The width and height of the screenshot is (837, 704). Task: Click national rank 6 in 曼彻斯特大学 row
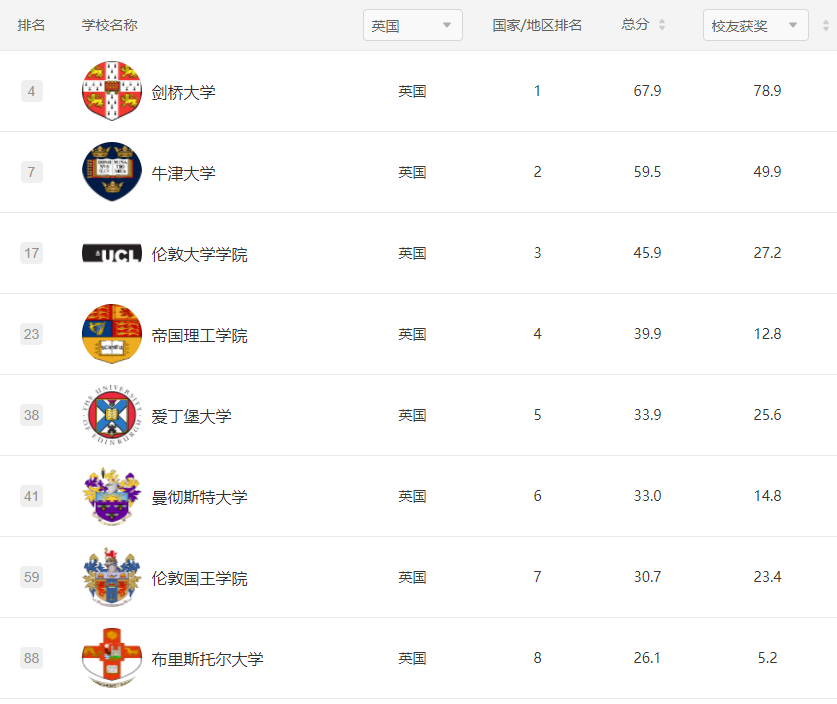[x=538, y=497]
